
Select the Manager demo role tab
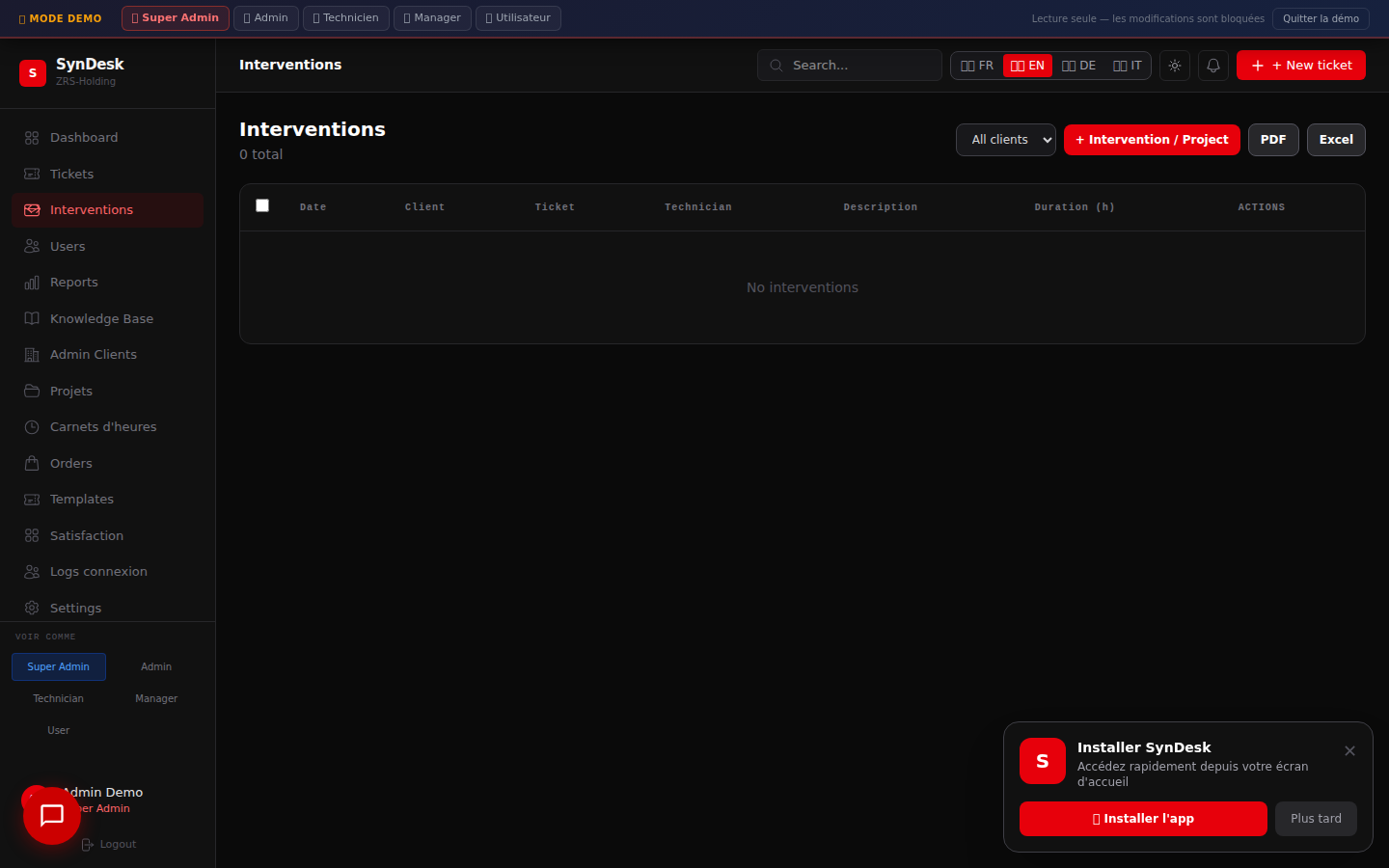(432, 18)
